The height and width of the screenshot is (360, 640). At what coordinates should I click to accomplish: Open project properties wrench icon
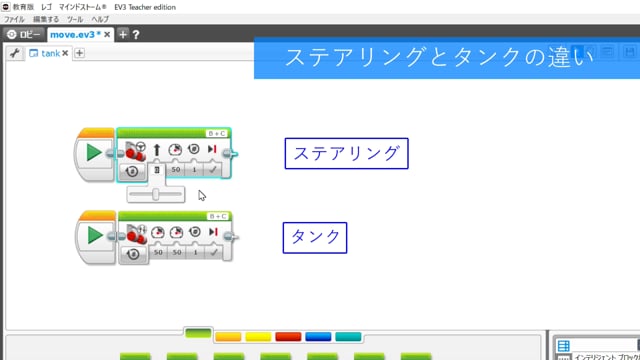(x=15, y=53)
